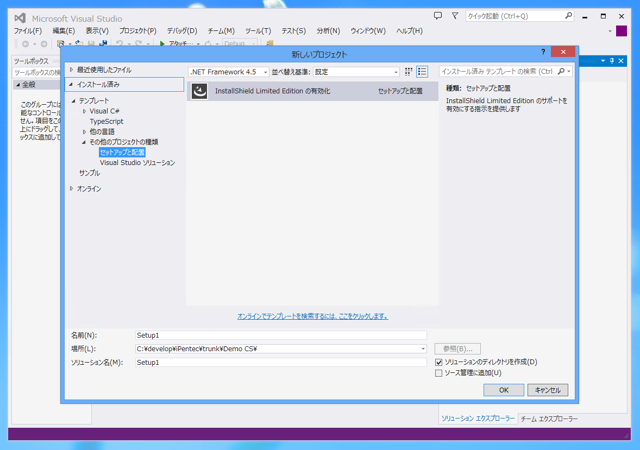Switch to ソリューション エクスプローラー tab

(x=478, y=419)
